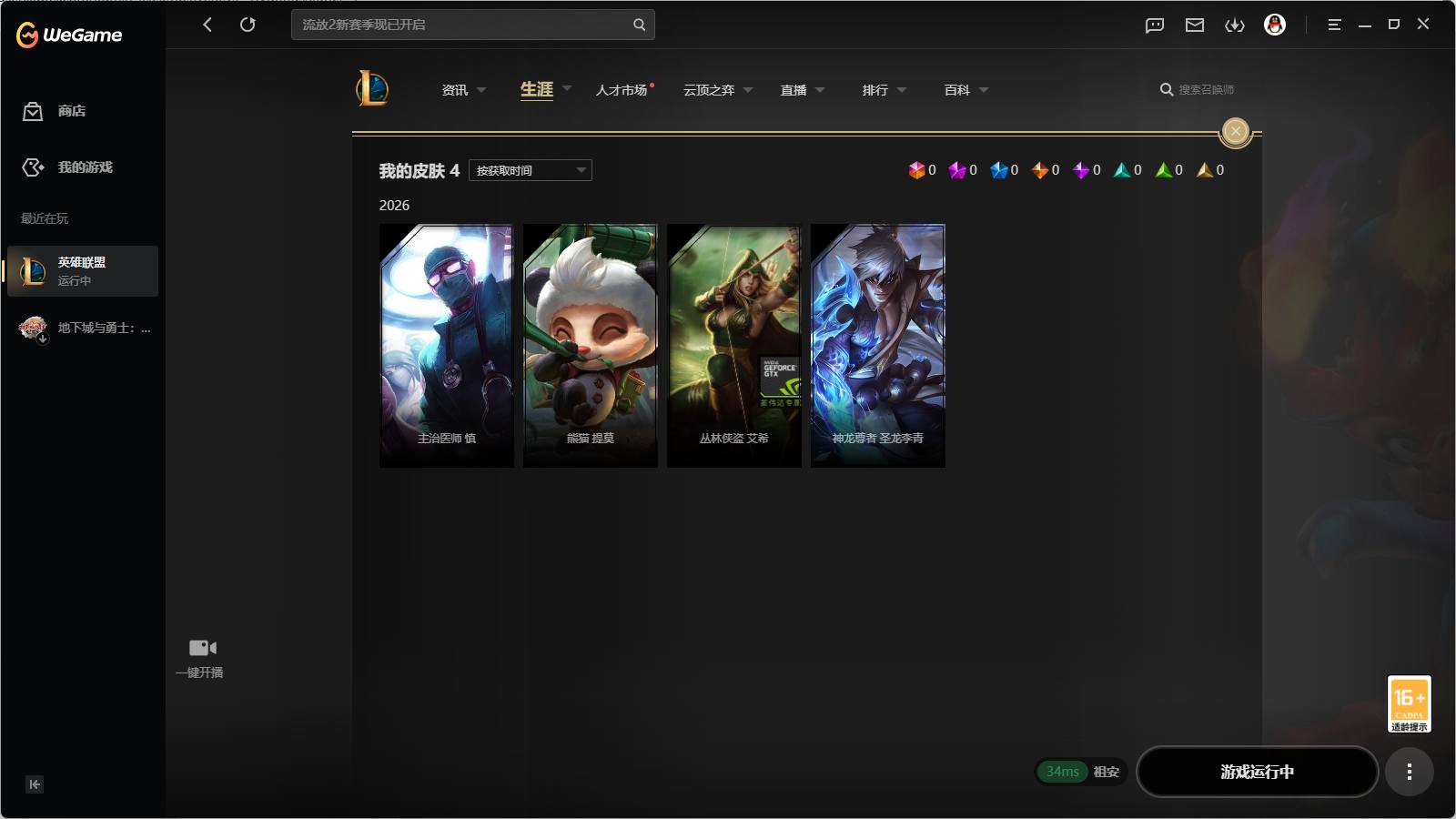
Task: Select 地下城与勇士 in recent games
Action: [83, 328]
